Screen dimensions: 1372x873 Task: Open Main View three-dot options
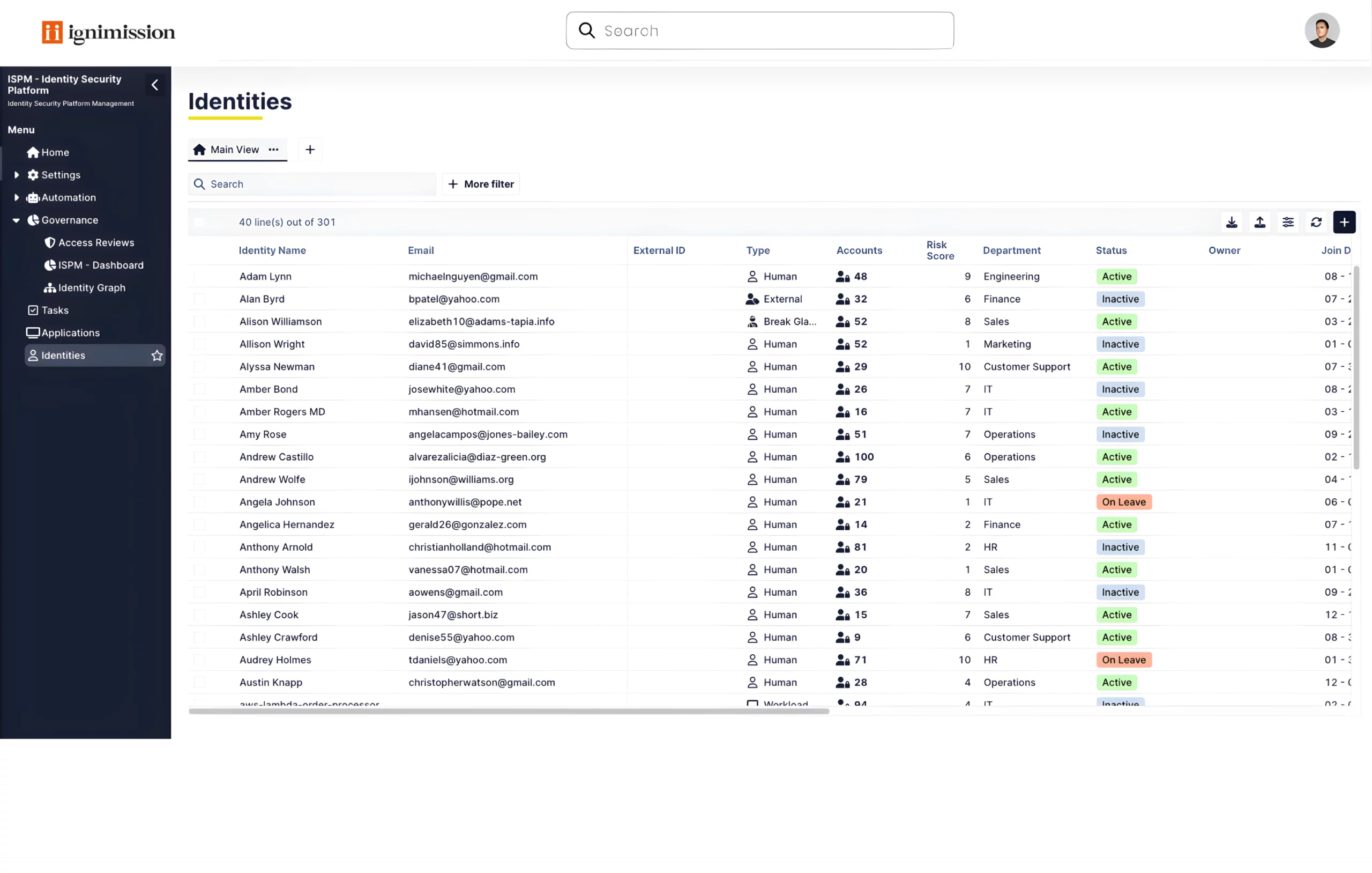273,150
